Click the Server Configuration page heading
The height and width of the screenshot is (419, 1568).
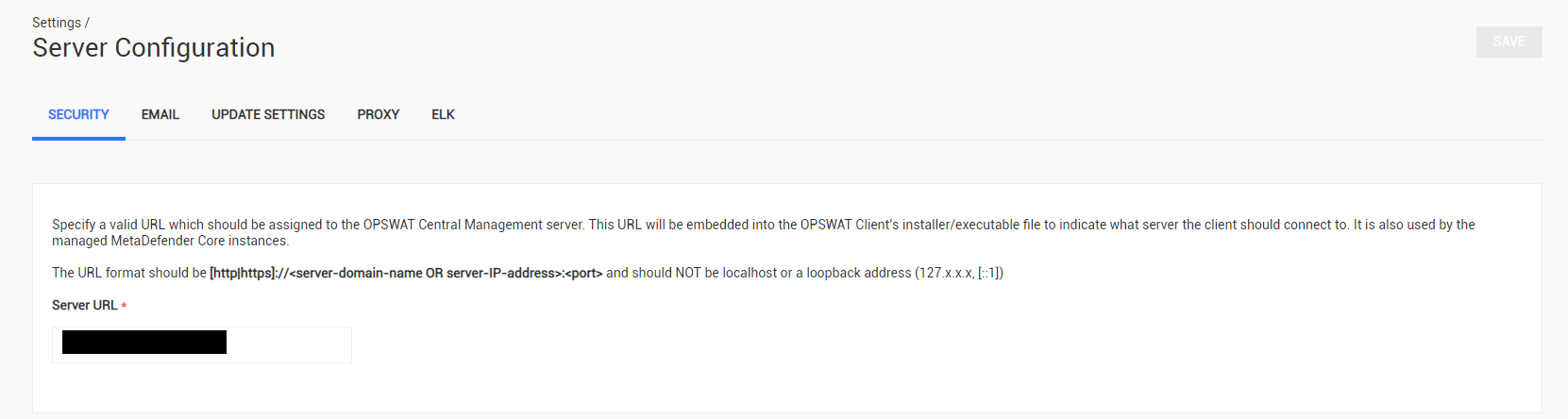point(154,47)
